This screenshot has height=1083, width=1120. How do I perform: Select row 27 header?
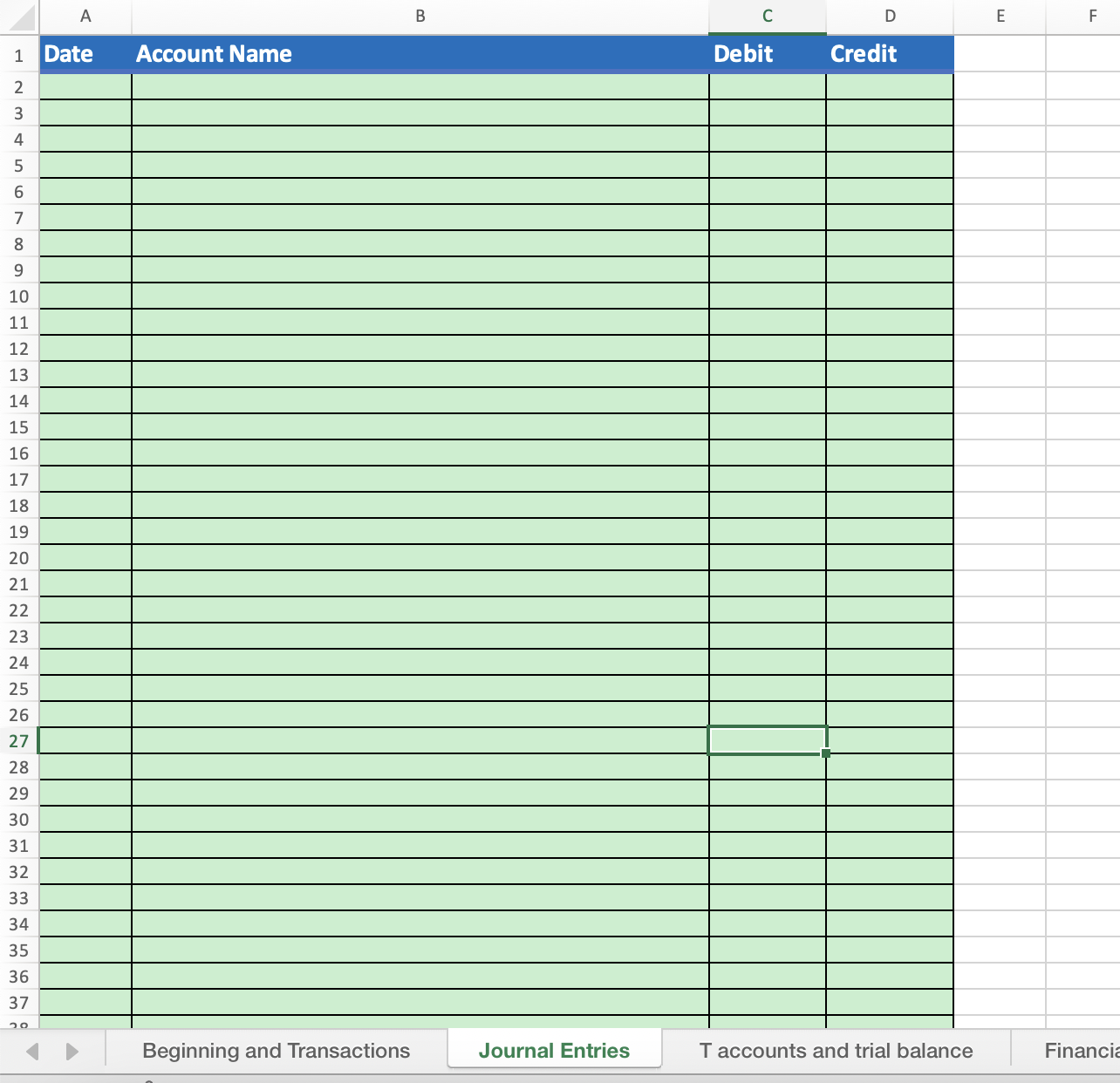19,740
